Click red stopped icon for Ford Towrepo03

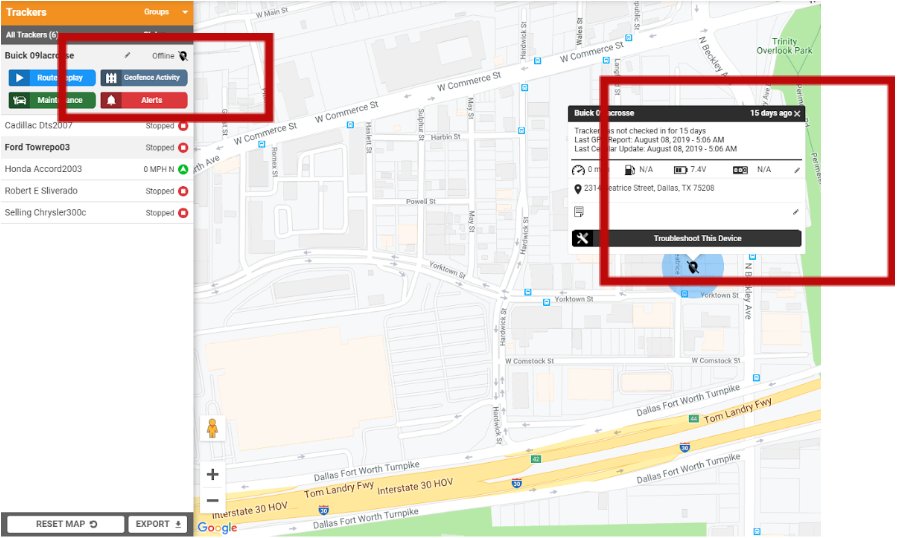[x=183, y=147]
